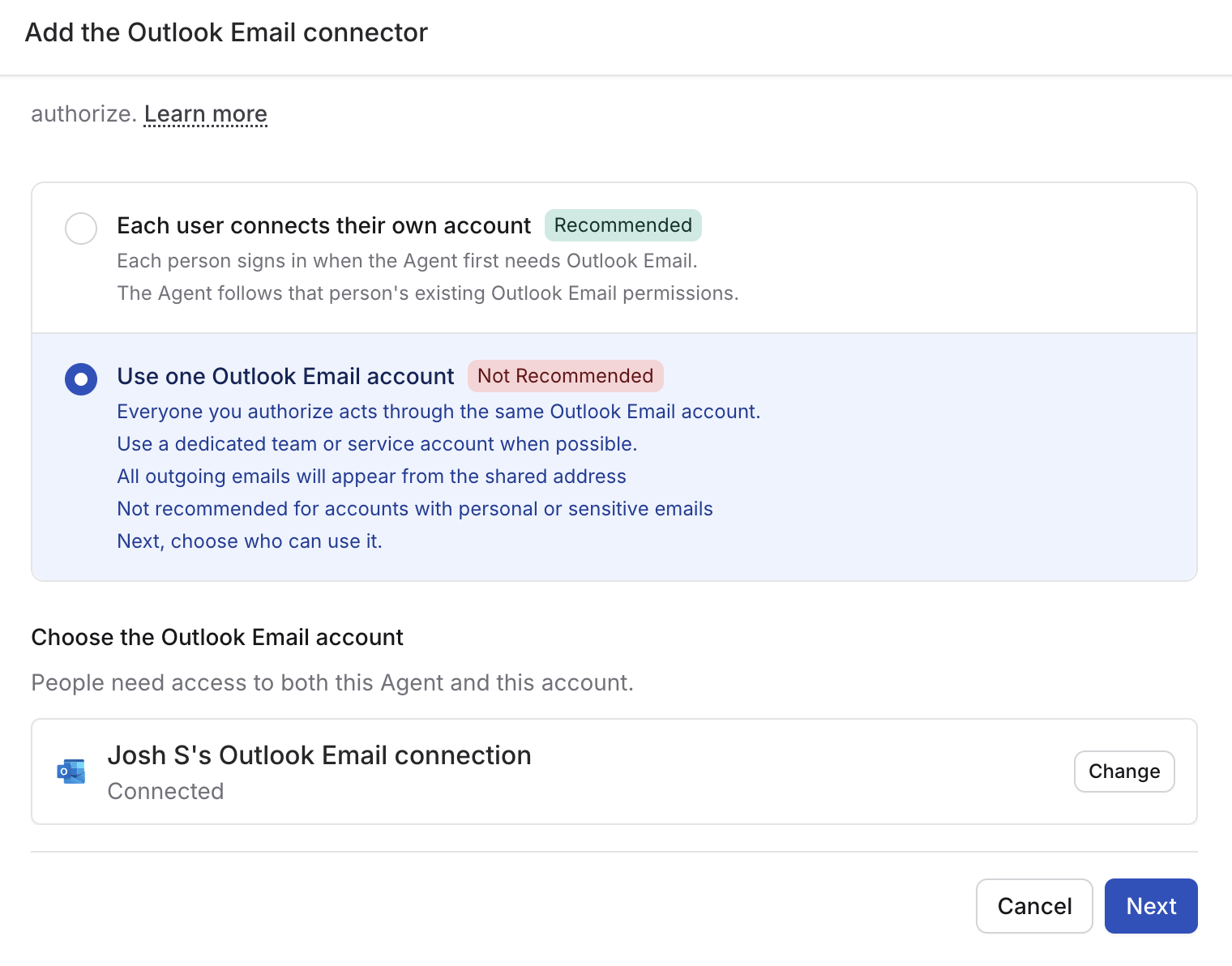Viewport: 1232px width, 966px height.
Task: Click "Not recommended for accounts with personal" line
Action: click(x=415, y=509)
